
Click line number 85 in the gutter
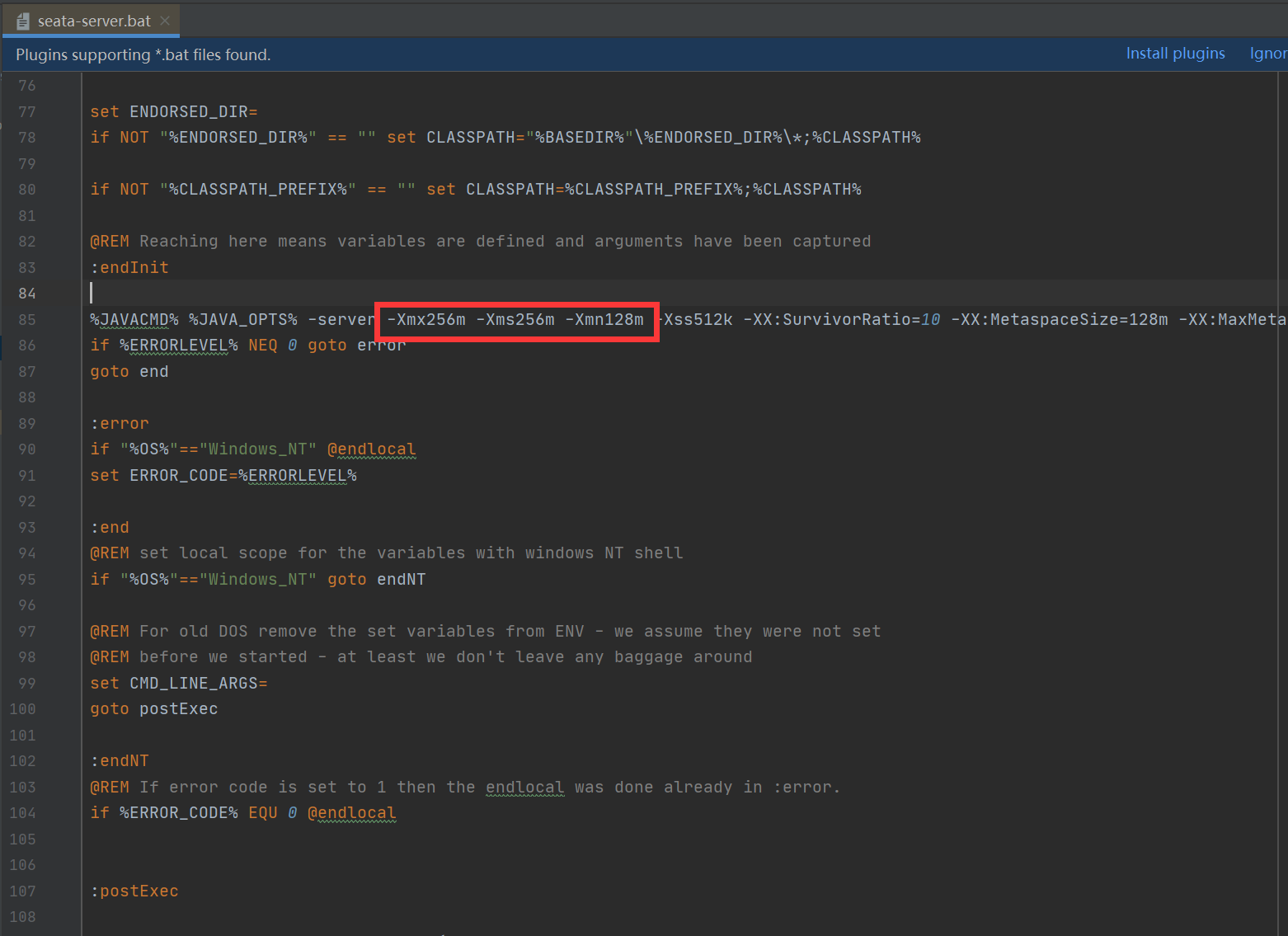27,320
